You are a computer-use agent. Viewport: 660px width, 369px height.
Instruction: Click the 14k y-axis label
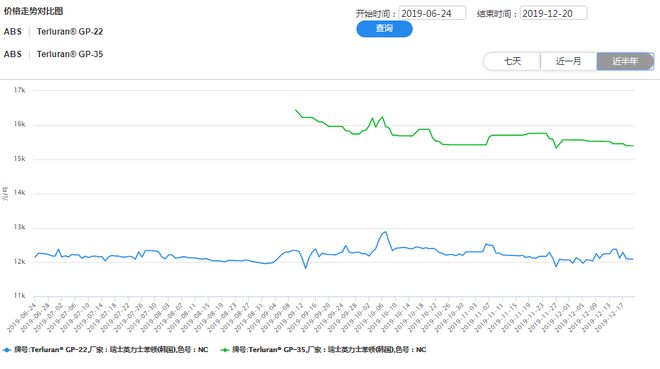pyautogui.click(x=19, y=193)
